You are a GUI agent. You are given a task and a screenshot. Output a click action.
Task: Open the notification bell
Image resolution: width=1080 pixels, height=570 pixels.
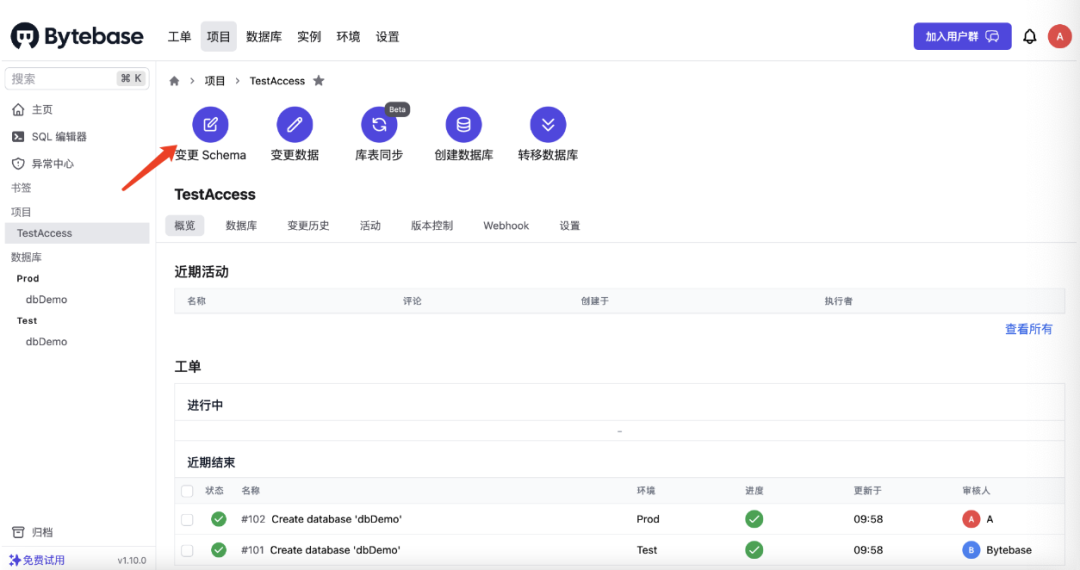(1029, 36)
